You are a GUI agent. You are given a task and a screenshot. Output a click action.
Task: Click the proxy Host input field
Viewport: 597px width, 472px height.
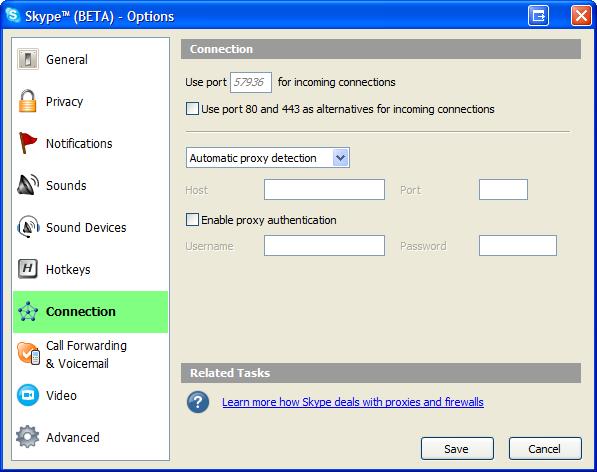(324, 190)
